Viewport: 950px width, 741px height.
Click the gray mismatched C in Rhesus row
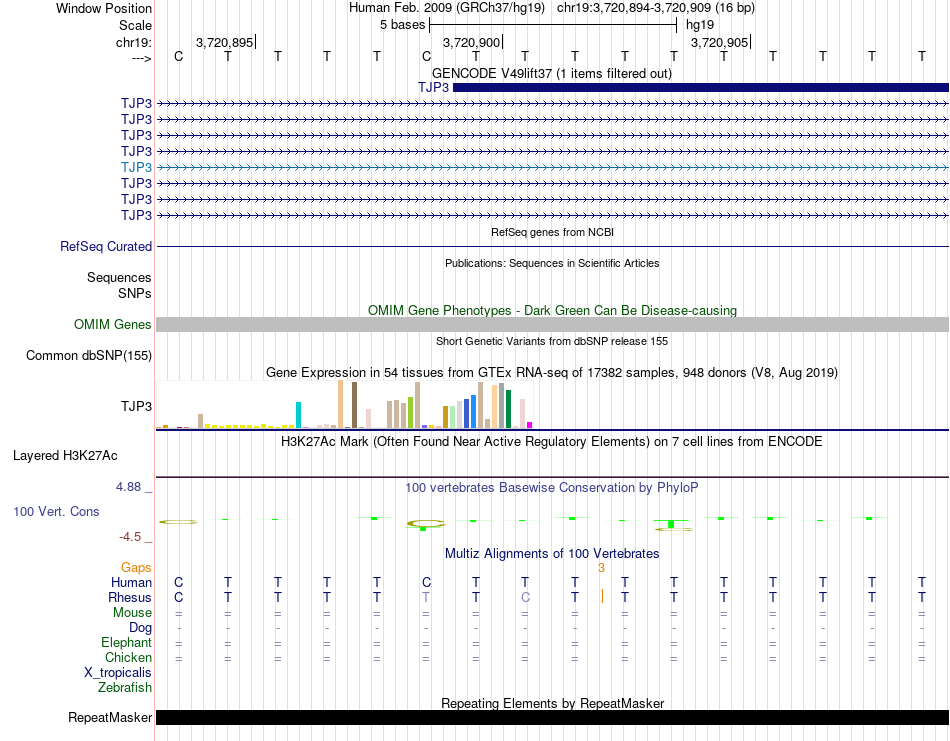pyautogui.click(x=525, y=597)
